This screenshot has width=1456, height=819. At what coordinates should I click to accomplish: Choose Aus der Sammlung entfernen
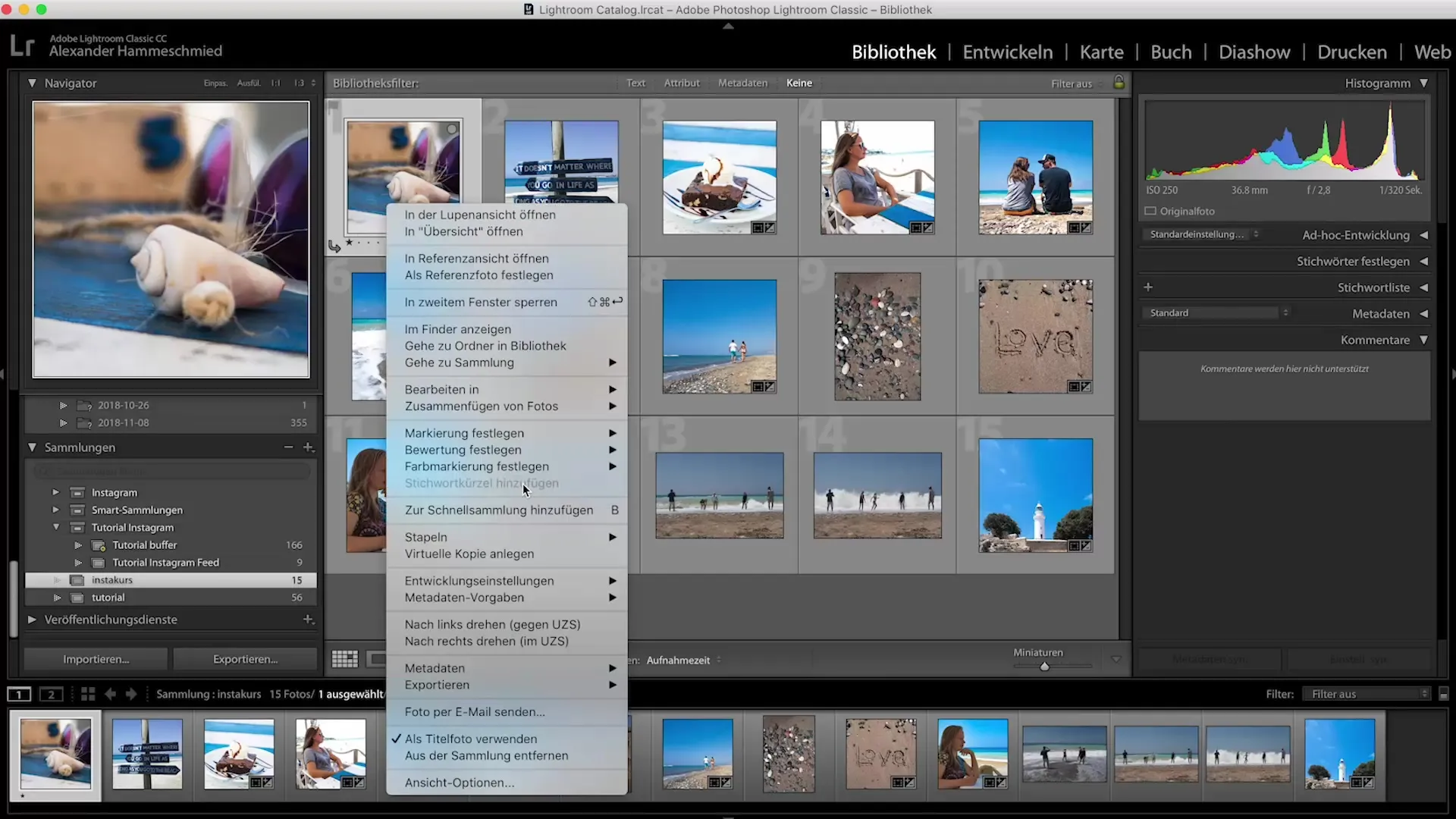point(507,756)
